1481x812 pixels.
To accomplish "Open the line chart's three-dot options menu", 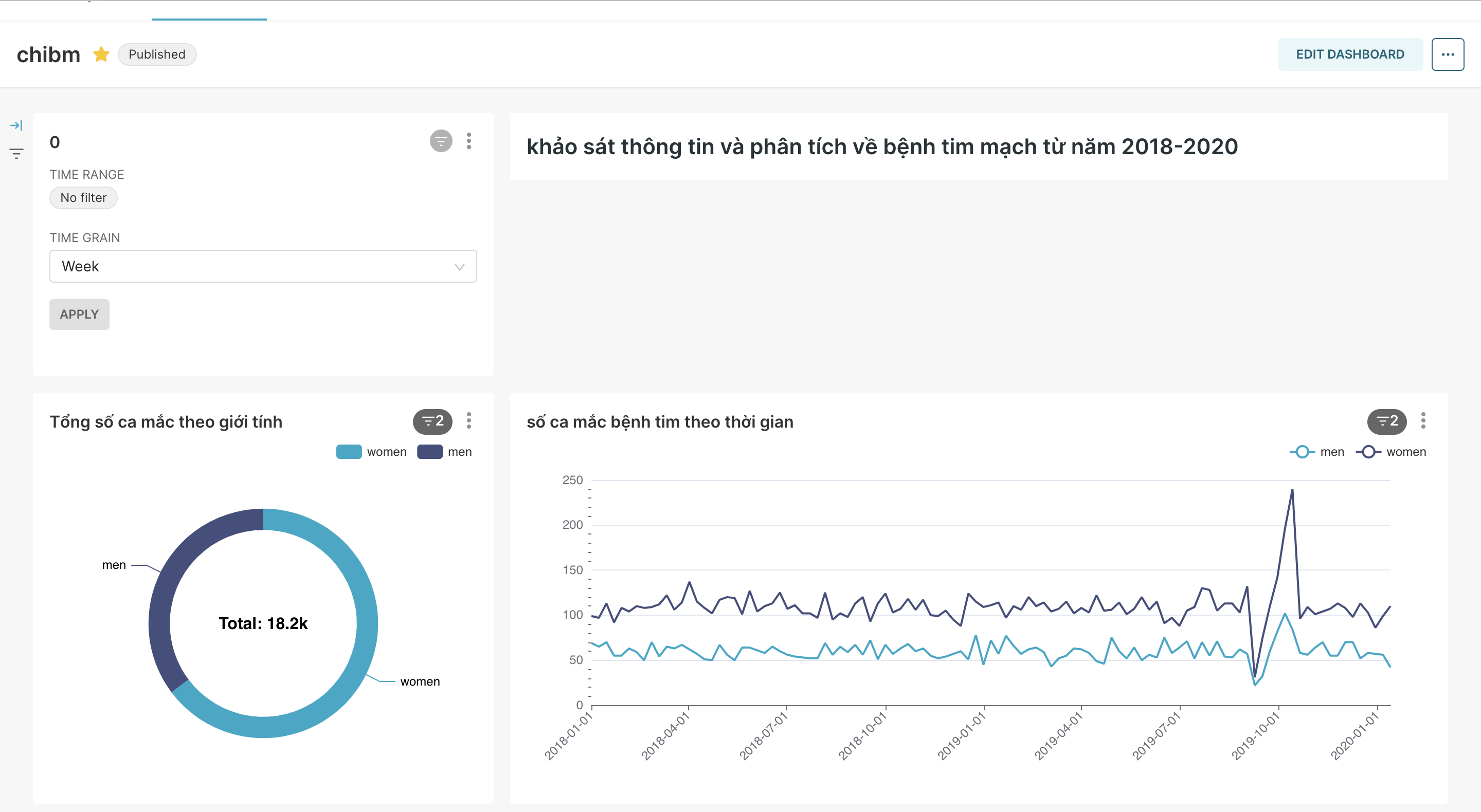I will (x=1423, y=421).
